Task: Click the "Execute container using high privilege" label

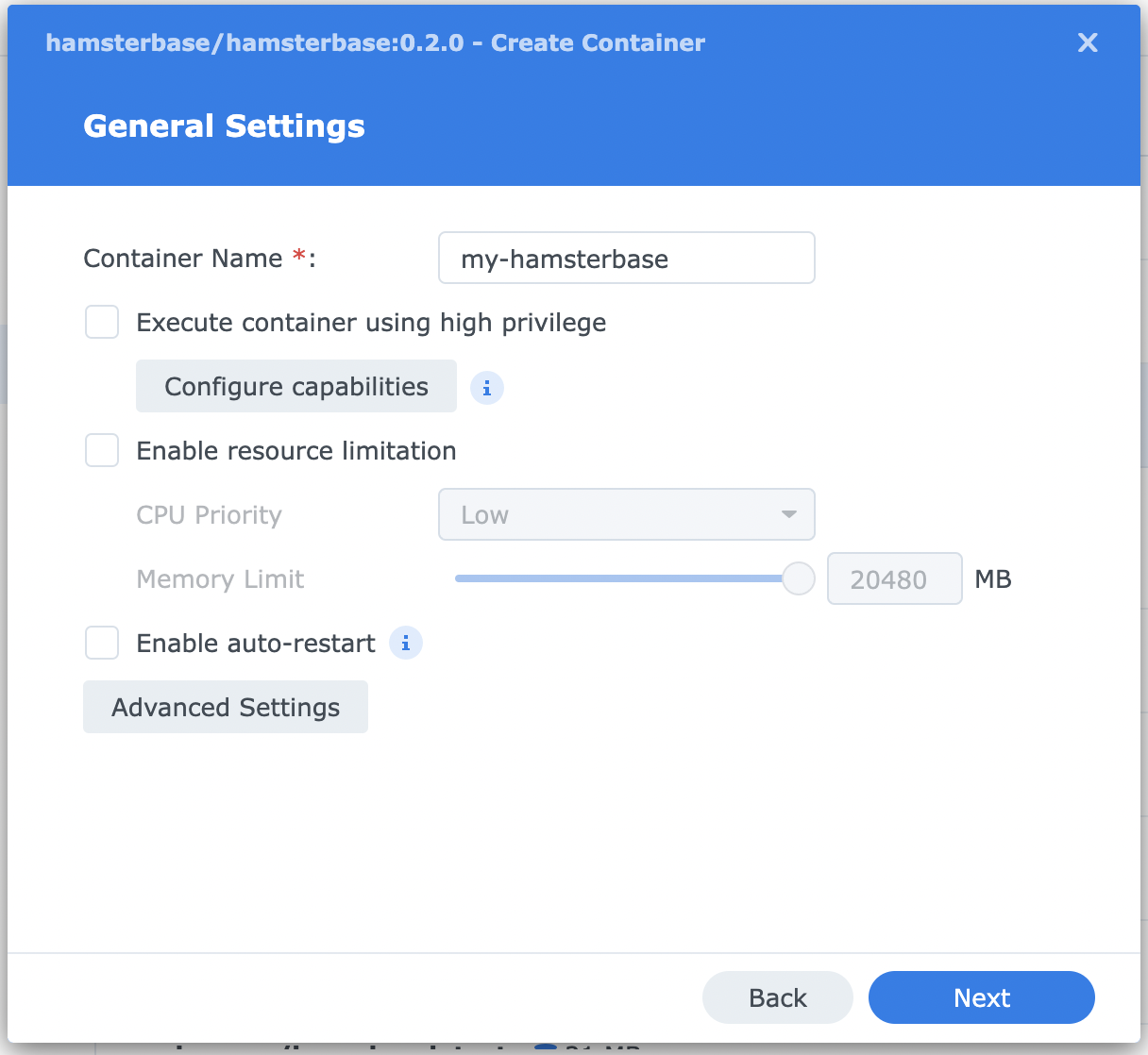Action: 371,323
